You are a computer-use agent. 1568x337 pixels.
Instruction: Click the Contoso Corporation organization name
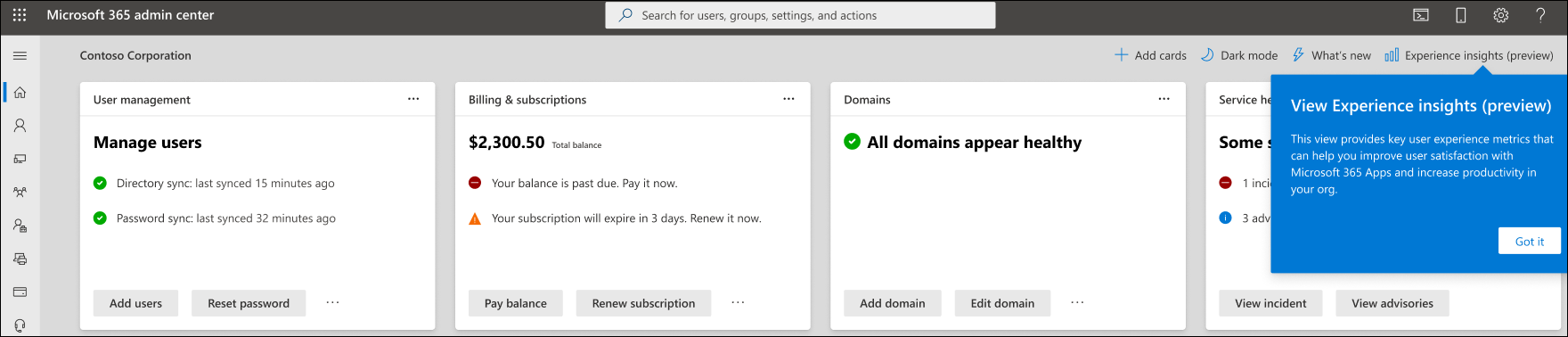135,55
